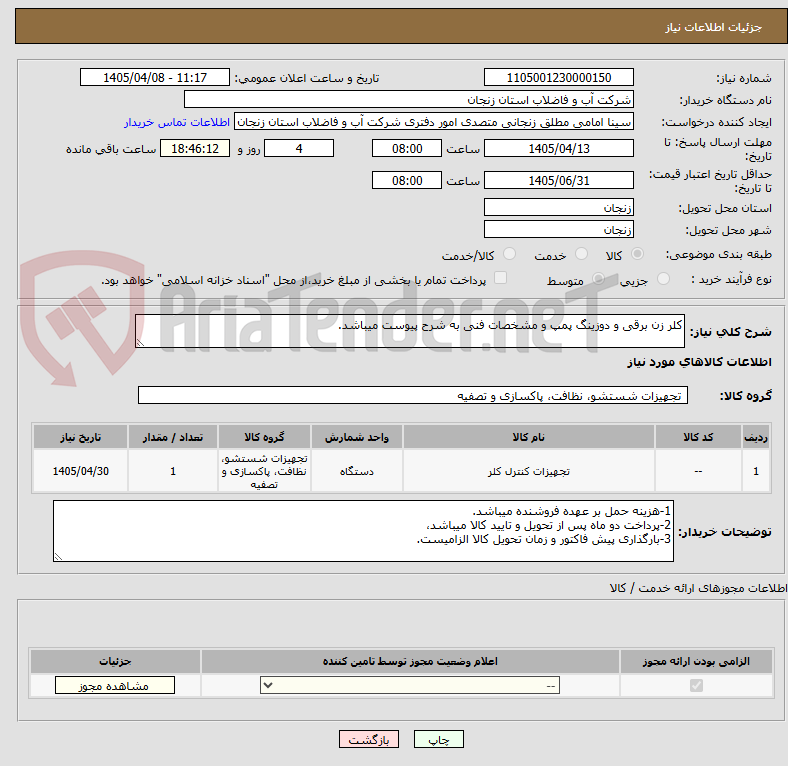Image resolution: width=788 pixels, height=766 pixels.
Task: Click the buyer notes textarea
Action: click(x=363, y=531)
